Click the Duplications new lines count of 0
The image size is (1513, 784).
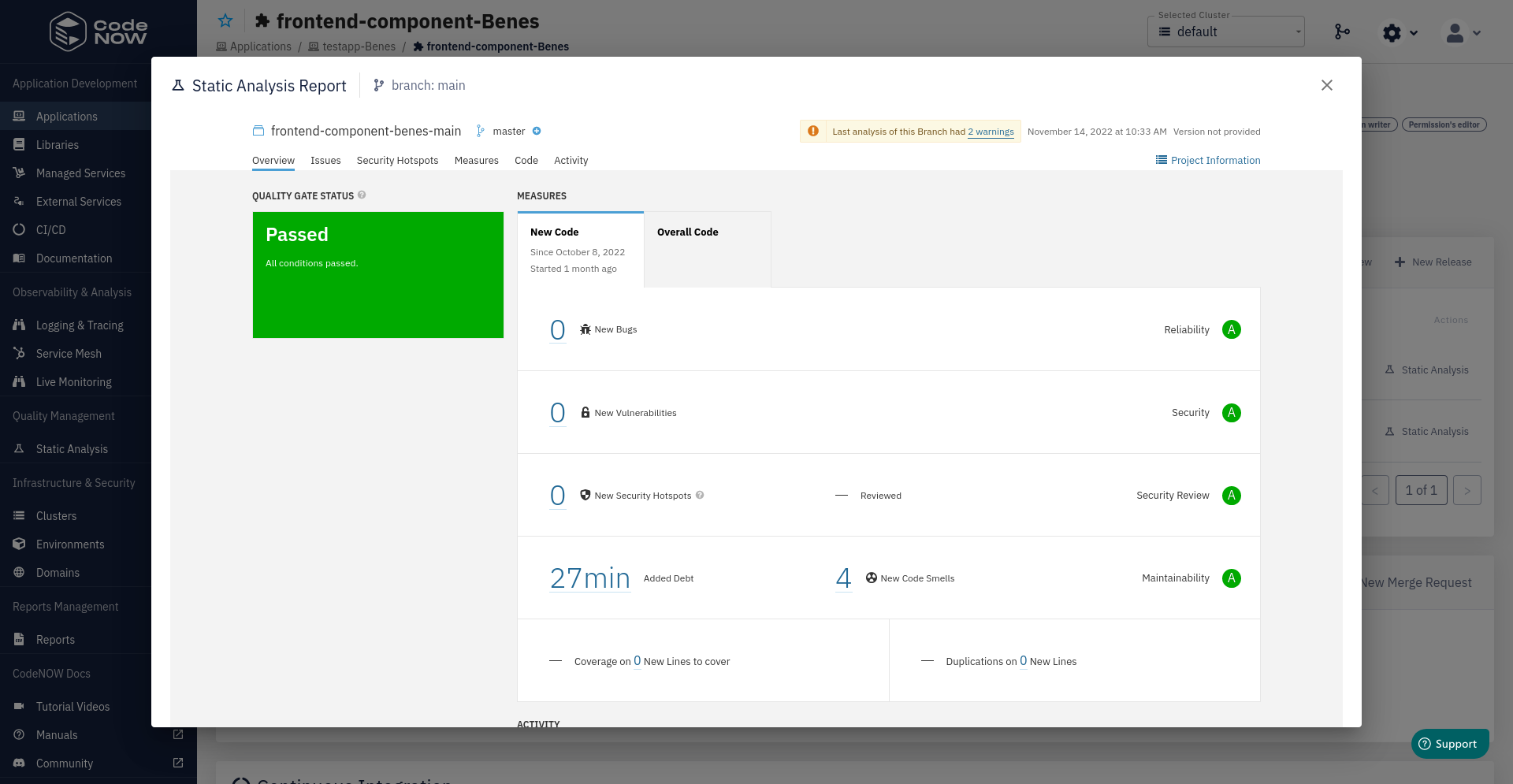coord(1024,661)
